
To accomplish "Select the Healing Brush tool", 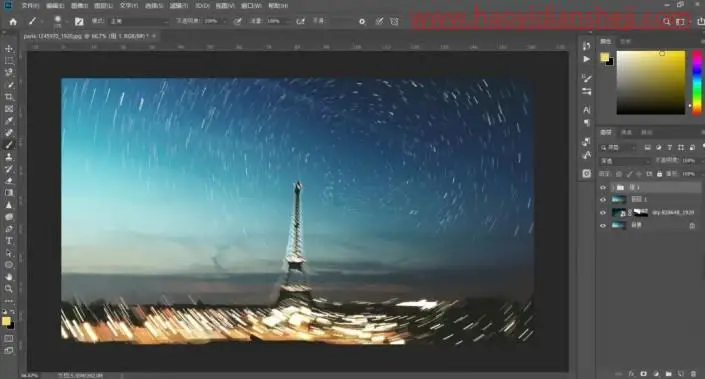I will click(9, 133).
